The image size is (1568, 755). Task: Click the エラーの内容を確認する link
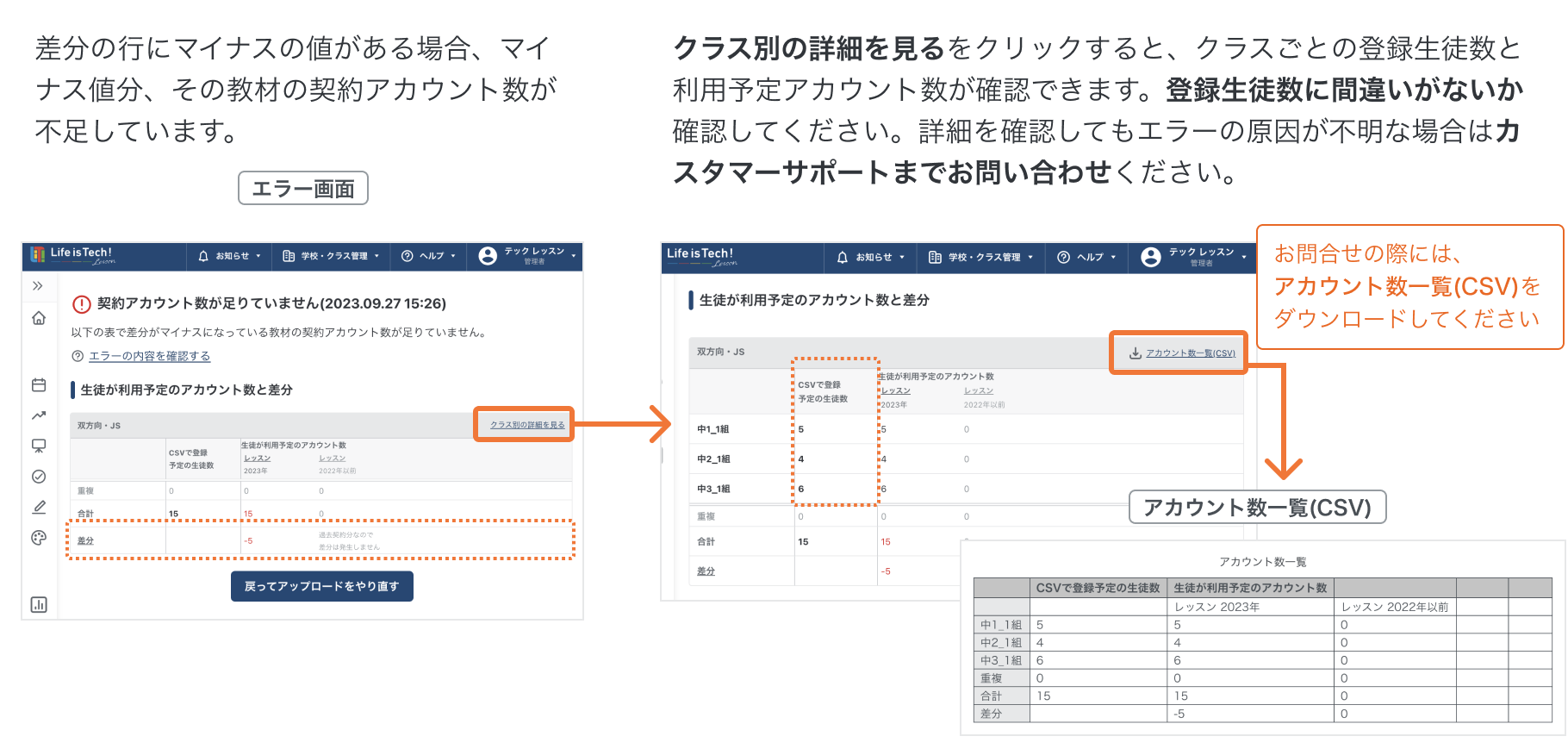pyautogui.click(x=149, y=356)
